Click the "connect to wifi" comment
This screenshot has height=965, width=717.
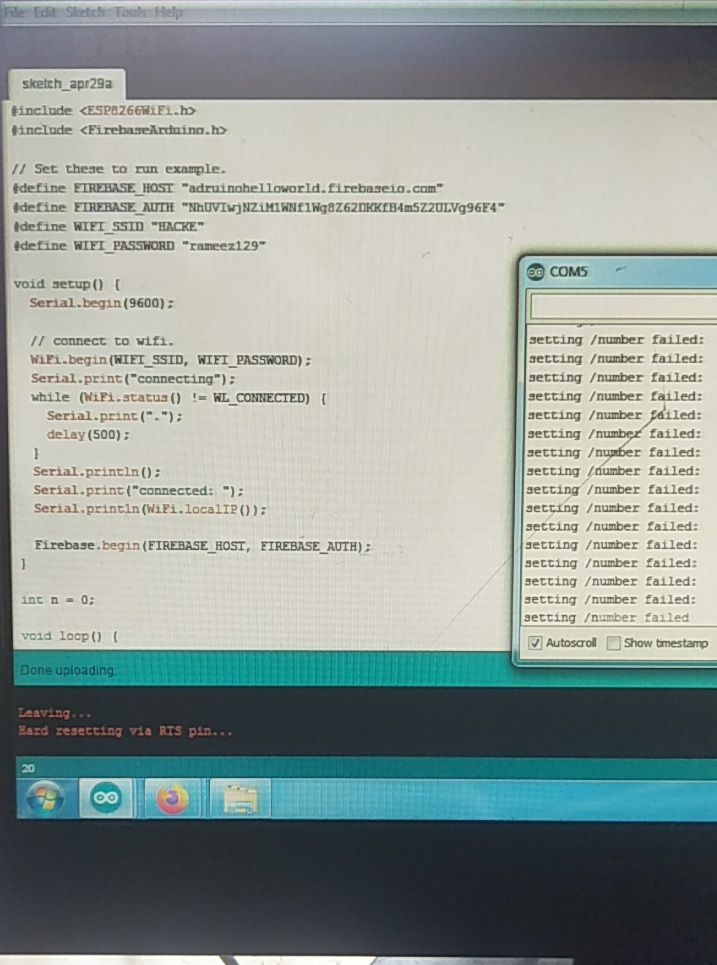click(102, 341)
